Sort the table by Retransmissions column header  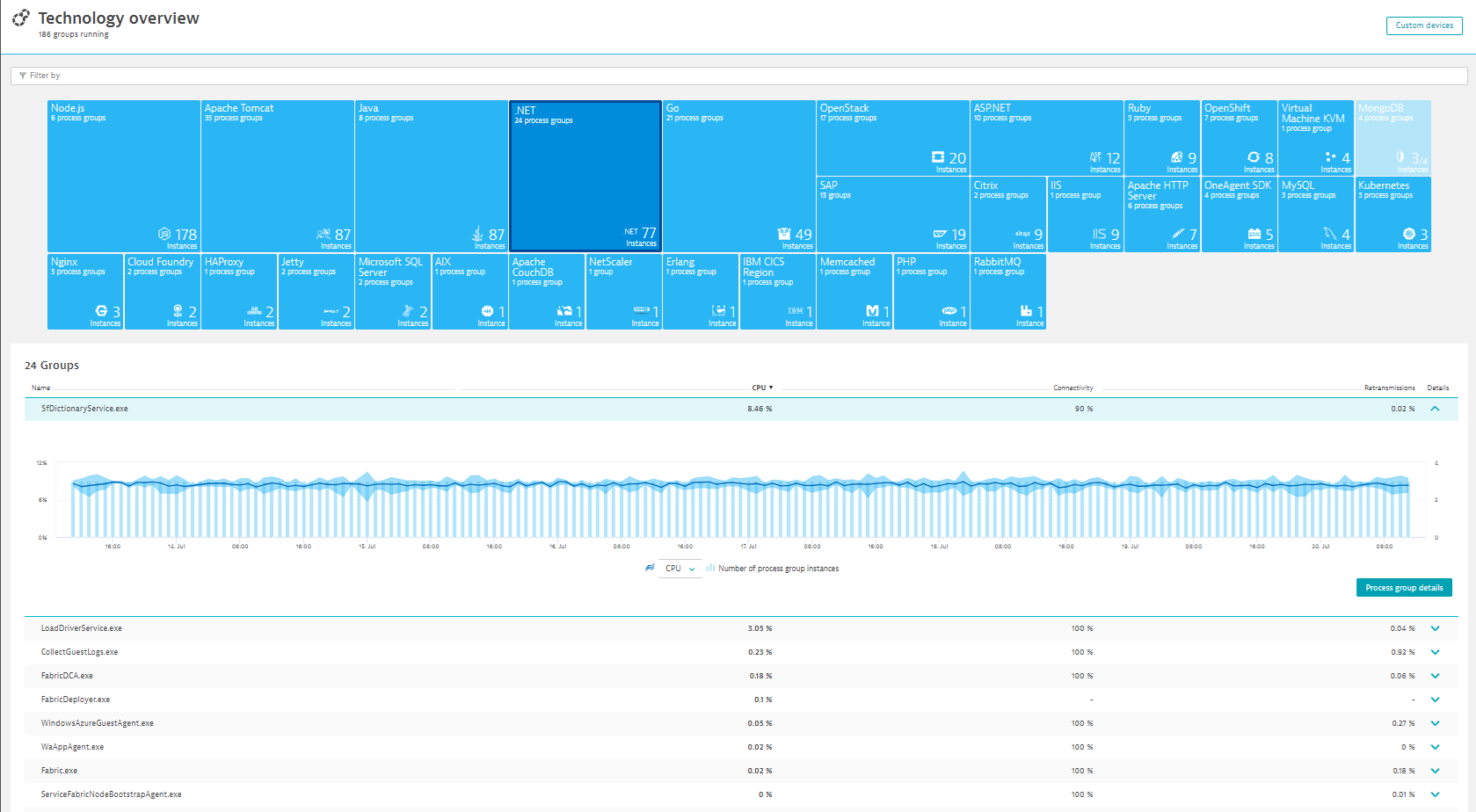pyautogui.click(x=1390, y=388)
